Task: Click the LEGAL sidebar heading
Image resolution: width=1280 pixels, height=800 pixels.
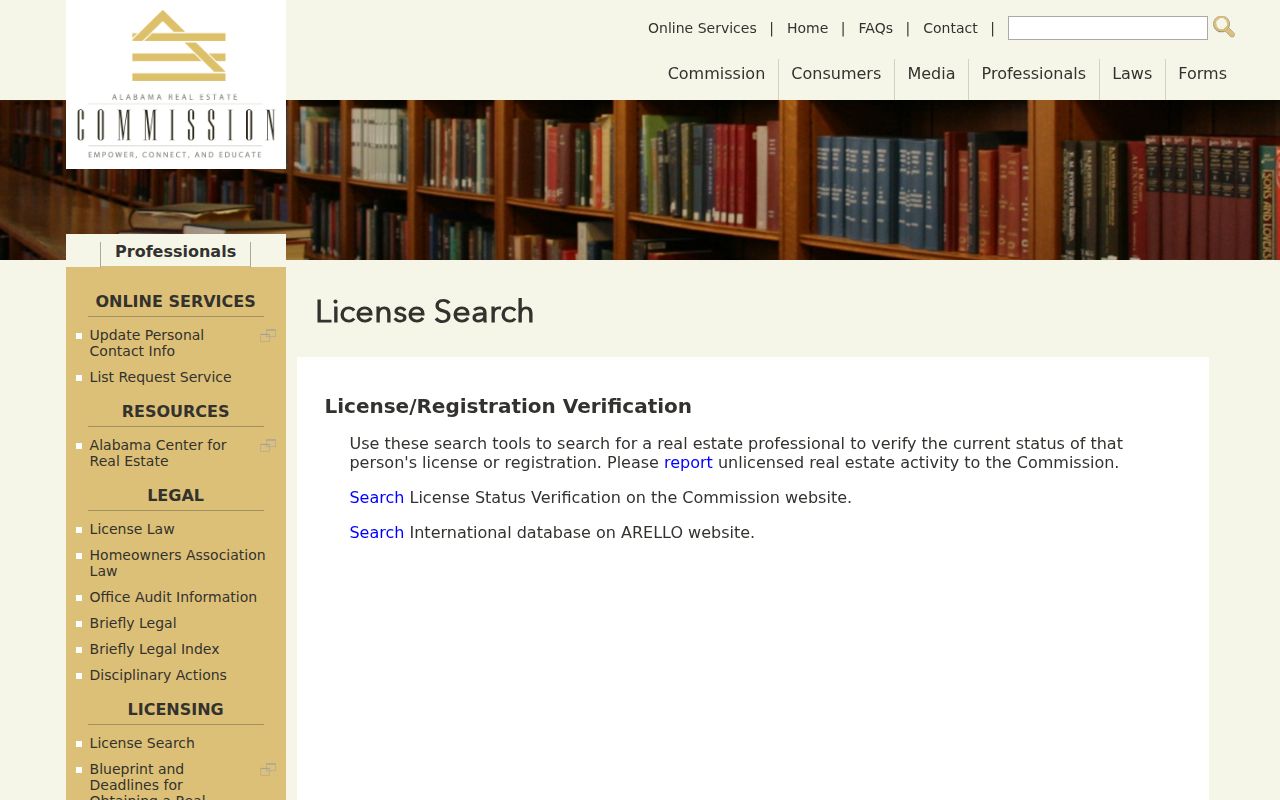Action: [x=175, y=495]
